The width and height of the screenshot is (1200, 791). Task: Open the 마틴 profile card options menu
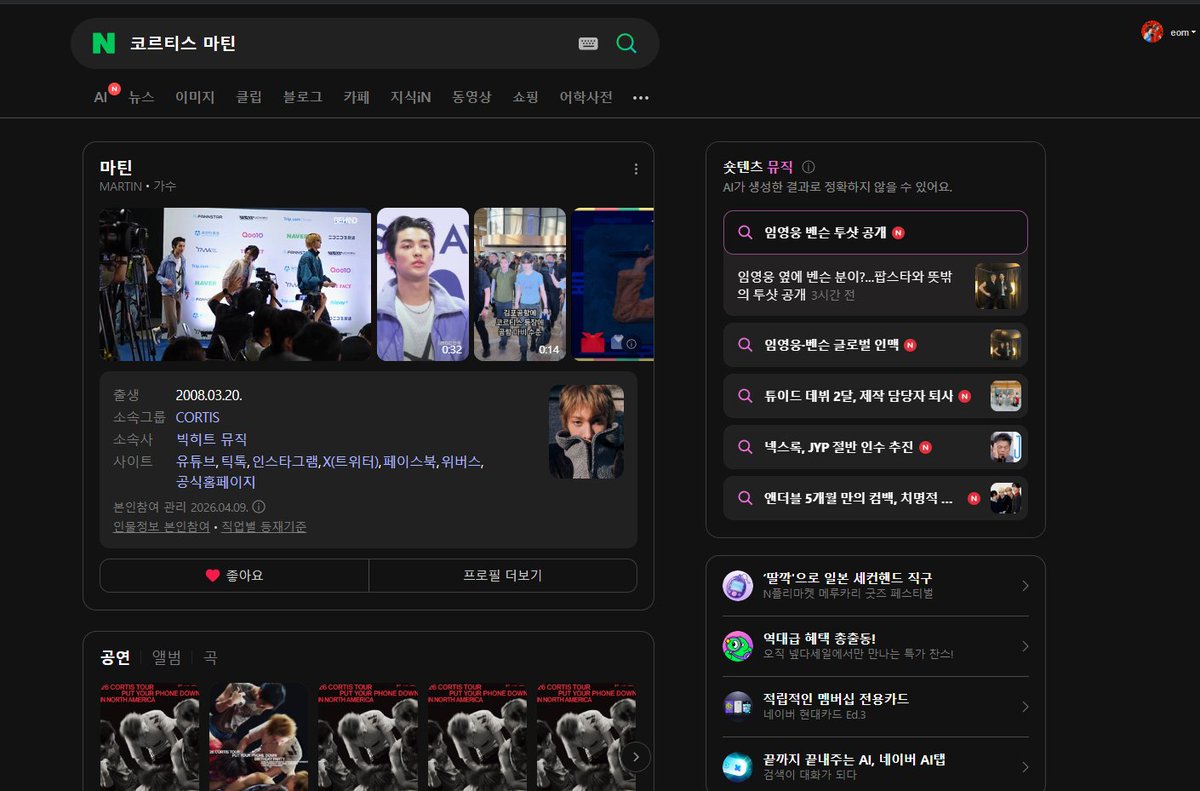coord(636,169)
